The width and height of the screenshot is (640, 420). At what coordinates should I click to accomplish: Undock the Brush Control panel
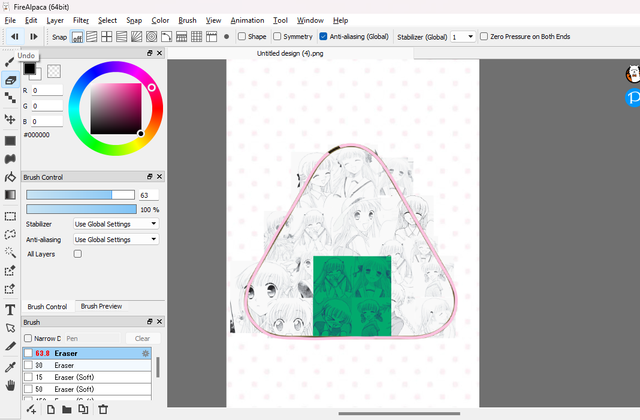[x=150, y=177]
